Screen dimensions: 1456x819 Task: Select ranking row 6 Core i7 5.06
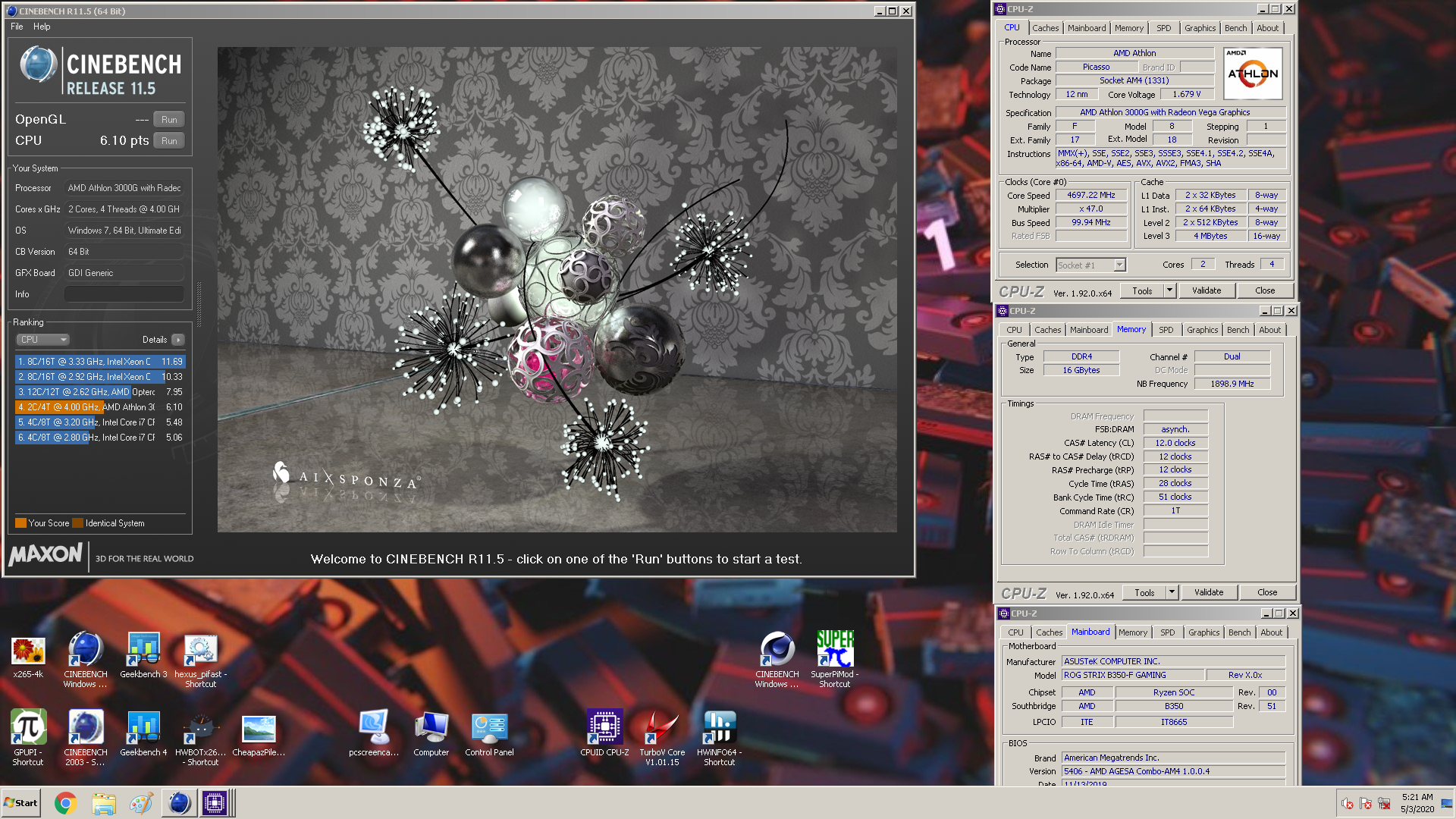point(100,438)
